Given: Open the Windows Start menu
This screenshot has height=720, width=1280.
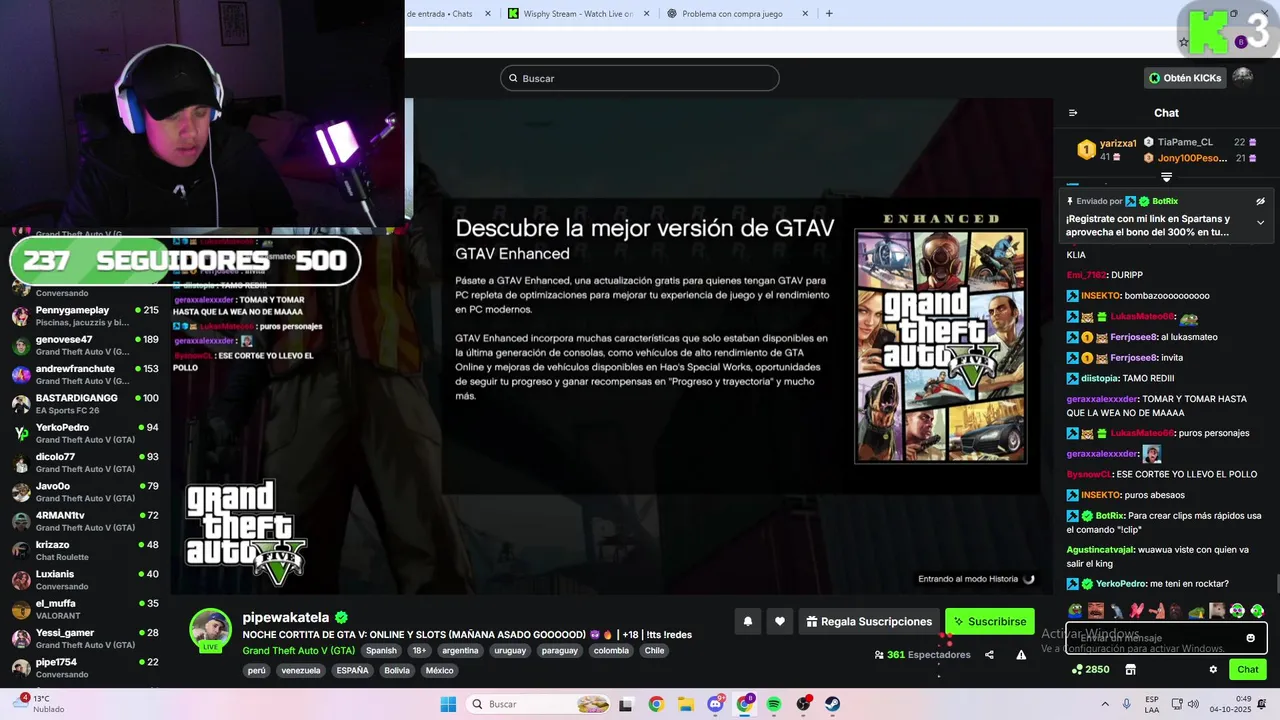Looking at the screenshot, I should pos(447,704).
